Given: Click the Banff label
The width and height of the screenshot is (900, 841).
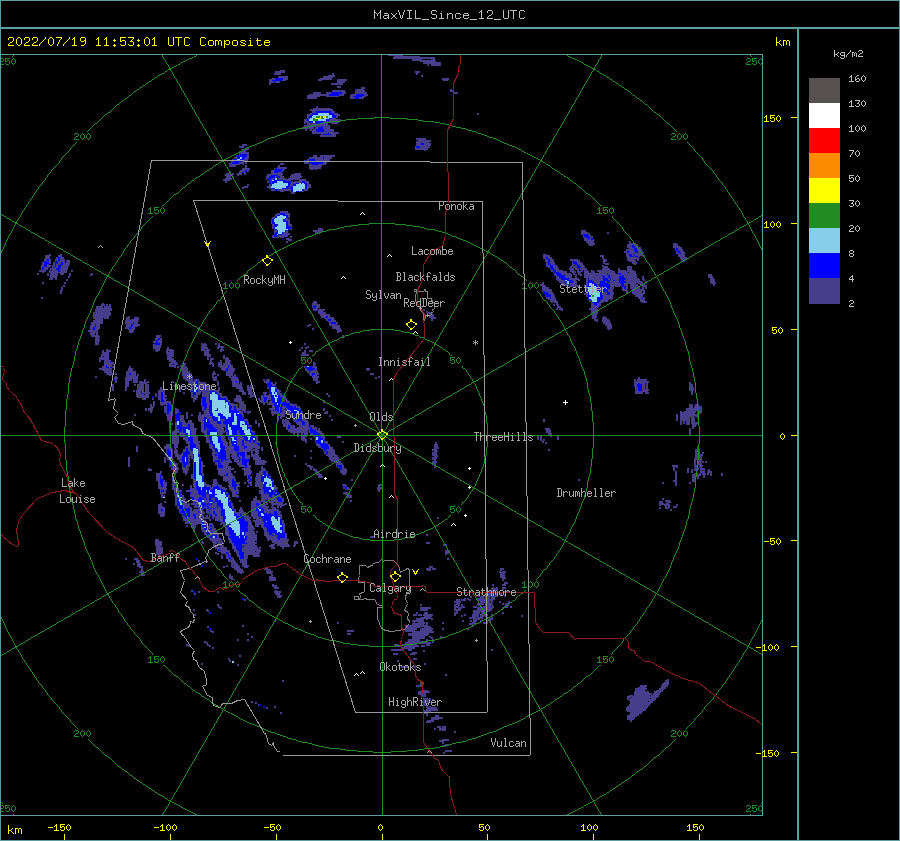Looking at the screenshot, I should pyautogui.click(x=165, y=558).
